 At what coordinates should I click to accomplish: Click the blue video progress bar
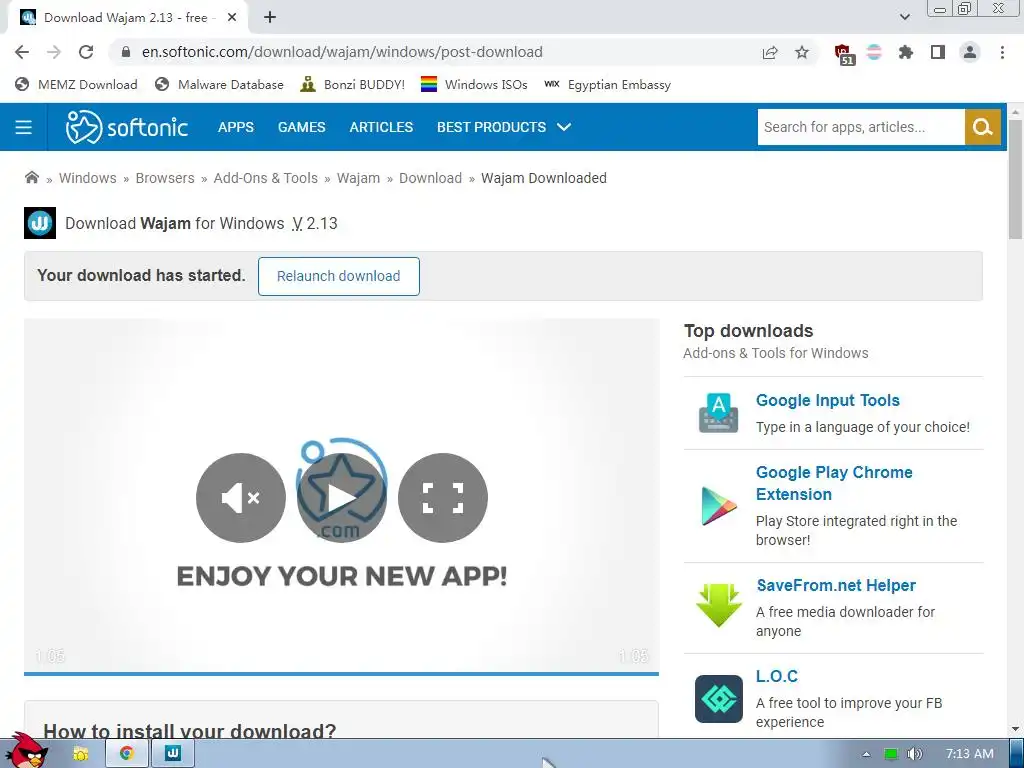click(x=342, y=673)
